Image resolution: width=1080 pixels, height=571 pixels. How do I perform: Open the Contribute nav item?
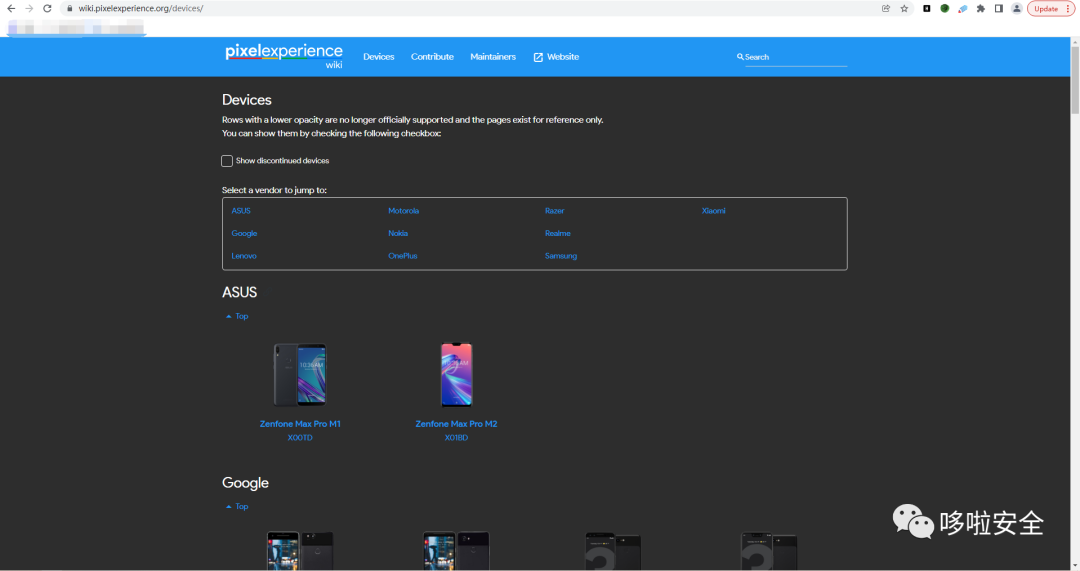point(432,56)
